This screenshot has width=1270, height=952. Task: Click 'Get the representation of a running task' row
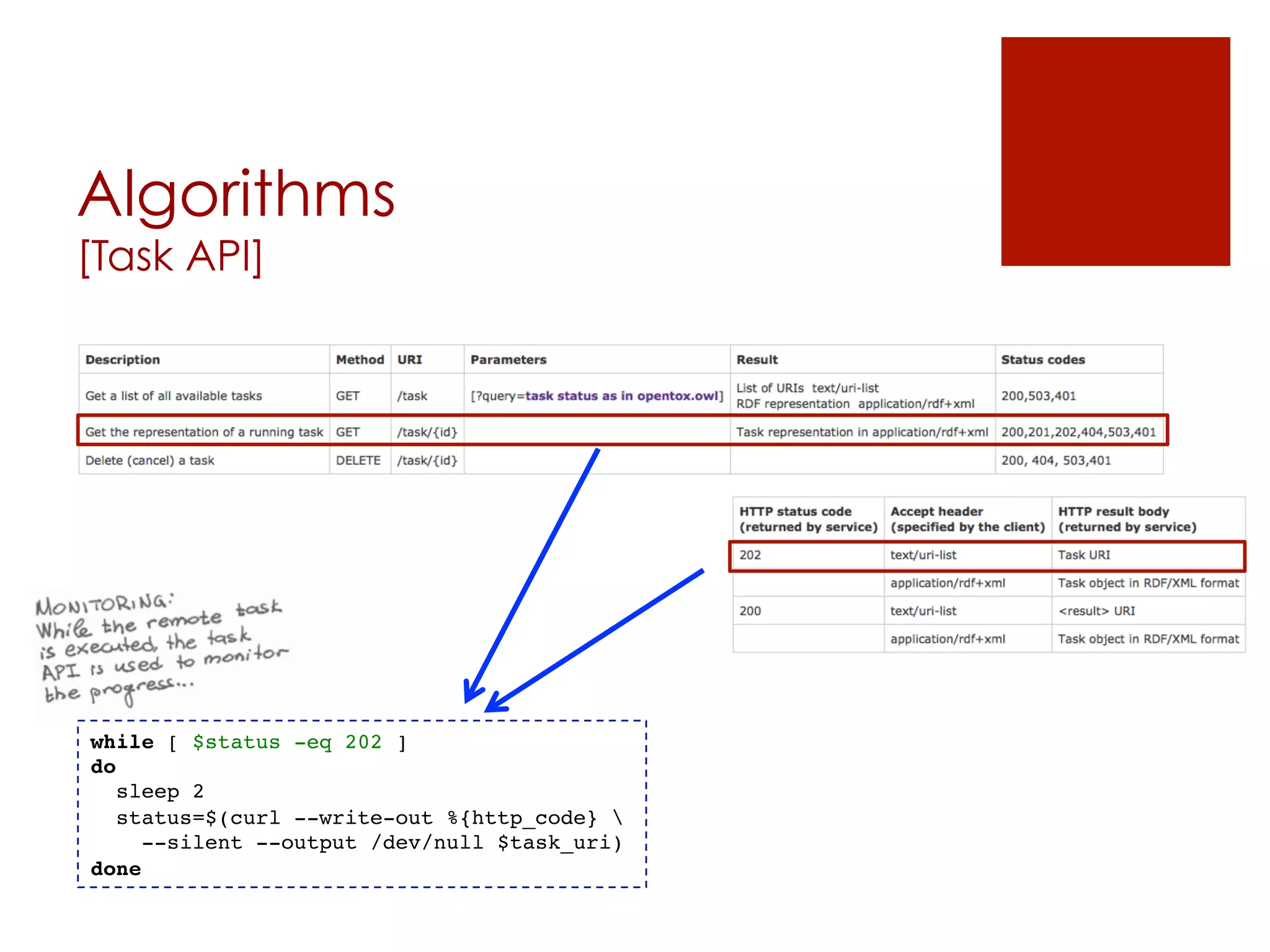(x=204, y=432)
